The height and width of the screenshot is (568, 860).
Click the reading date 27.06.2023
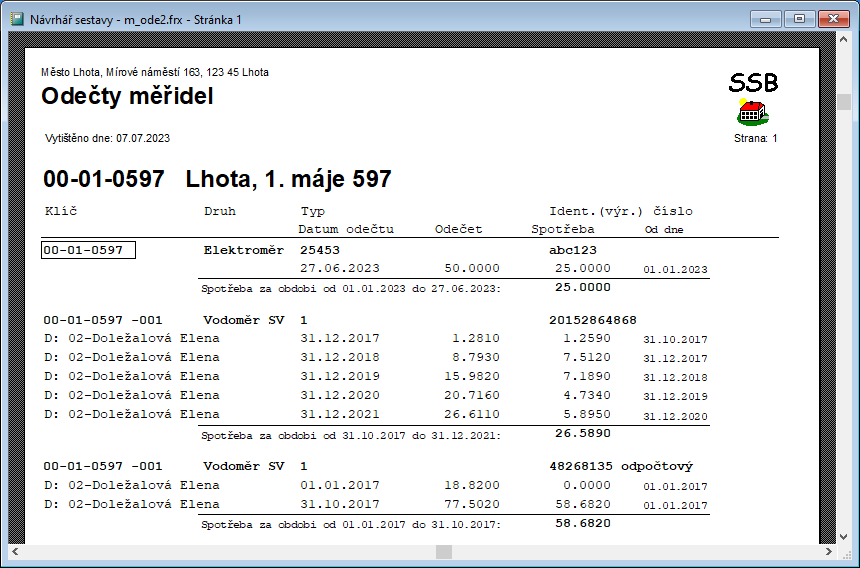pyautogui.click(x=341, y=269)
